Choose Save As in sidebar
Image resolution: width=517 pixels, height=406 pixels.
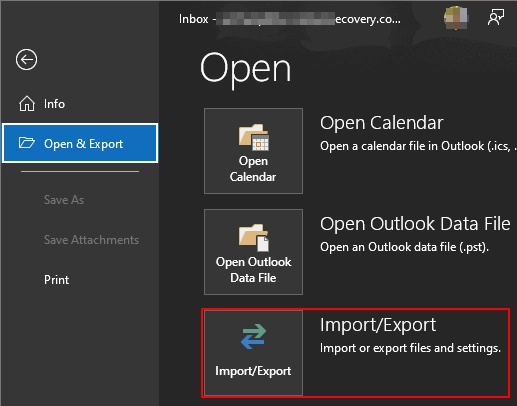tap(64, 200)
